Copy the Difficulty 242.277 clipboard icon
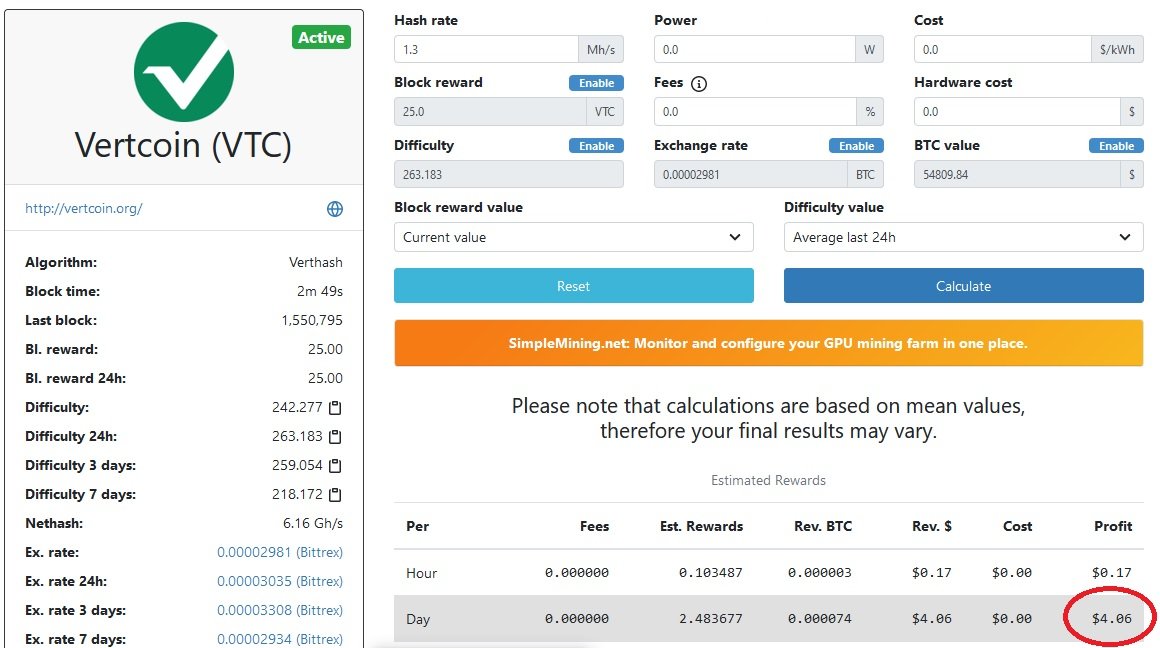The image size is (1160, 648). click(x=335, y=408)
